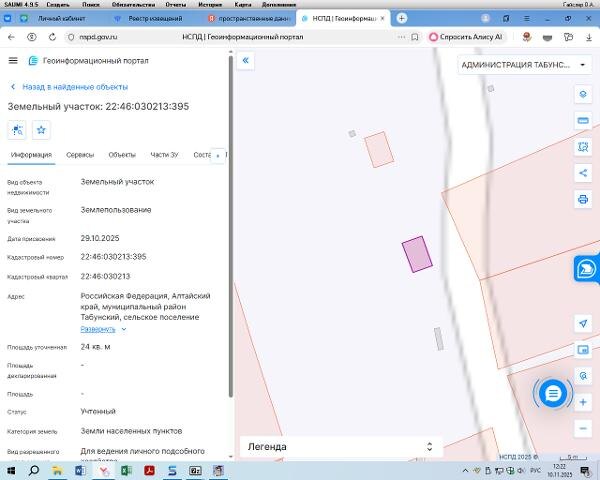Viewport: 600px width, 480px height.
Task: Select the area value 24 кв. м
Action: click(95, 347)
